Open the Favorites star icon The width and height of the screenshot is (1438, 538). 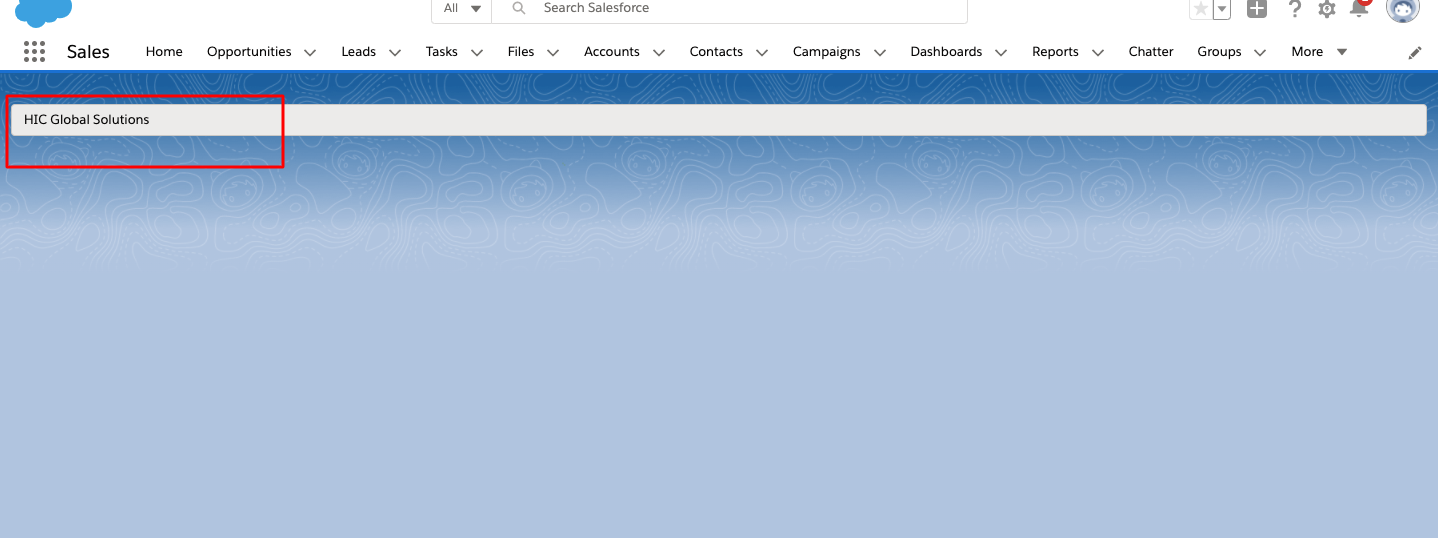coord(1201,9)
